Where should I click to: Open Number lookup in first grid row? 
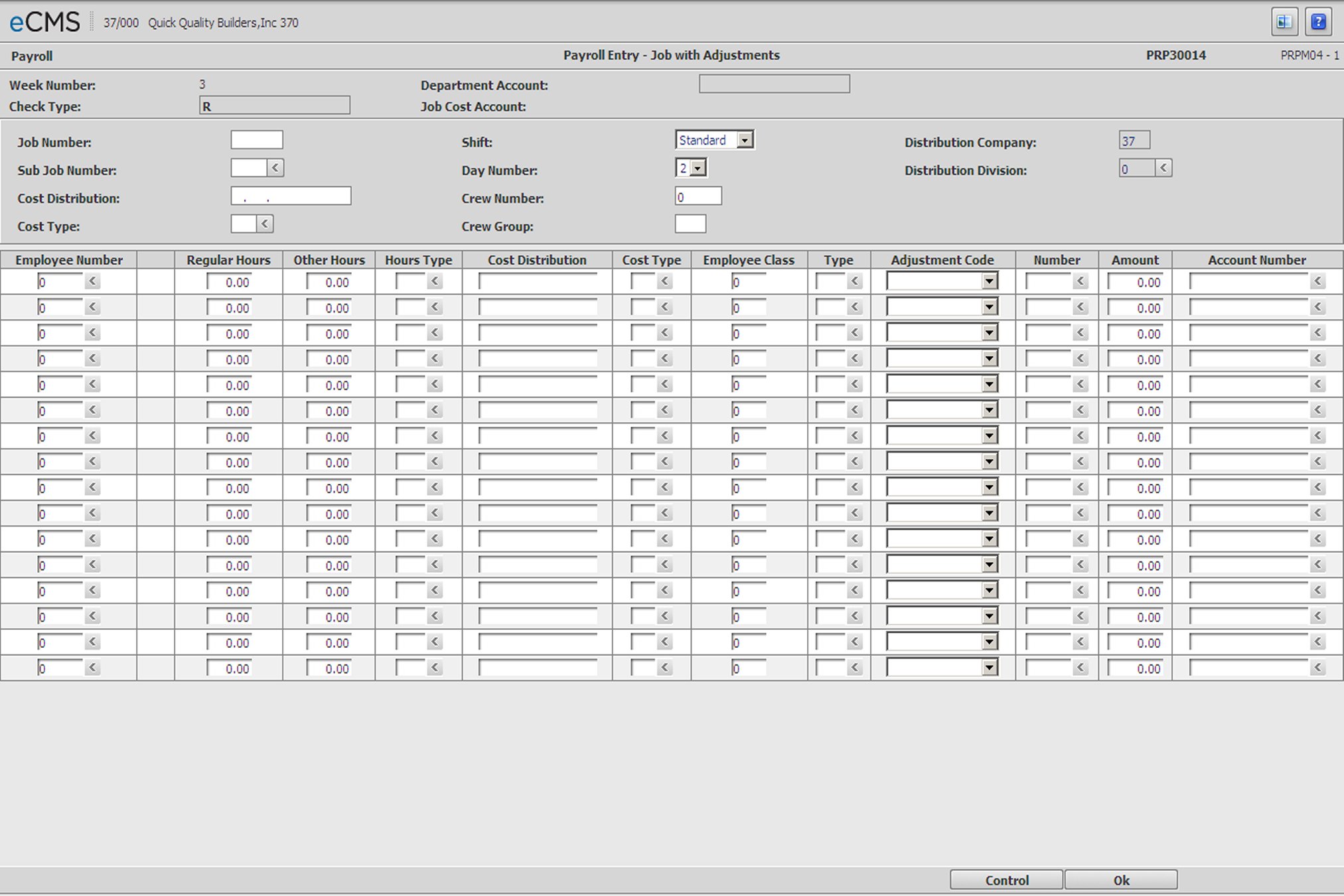[x=1081, y=281]
